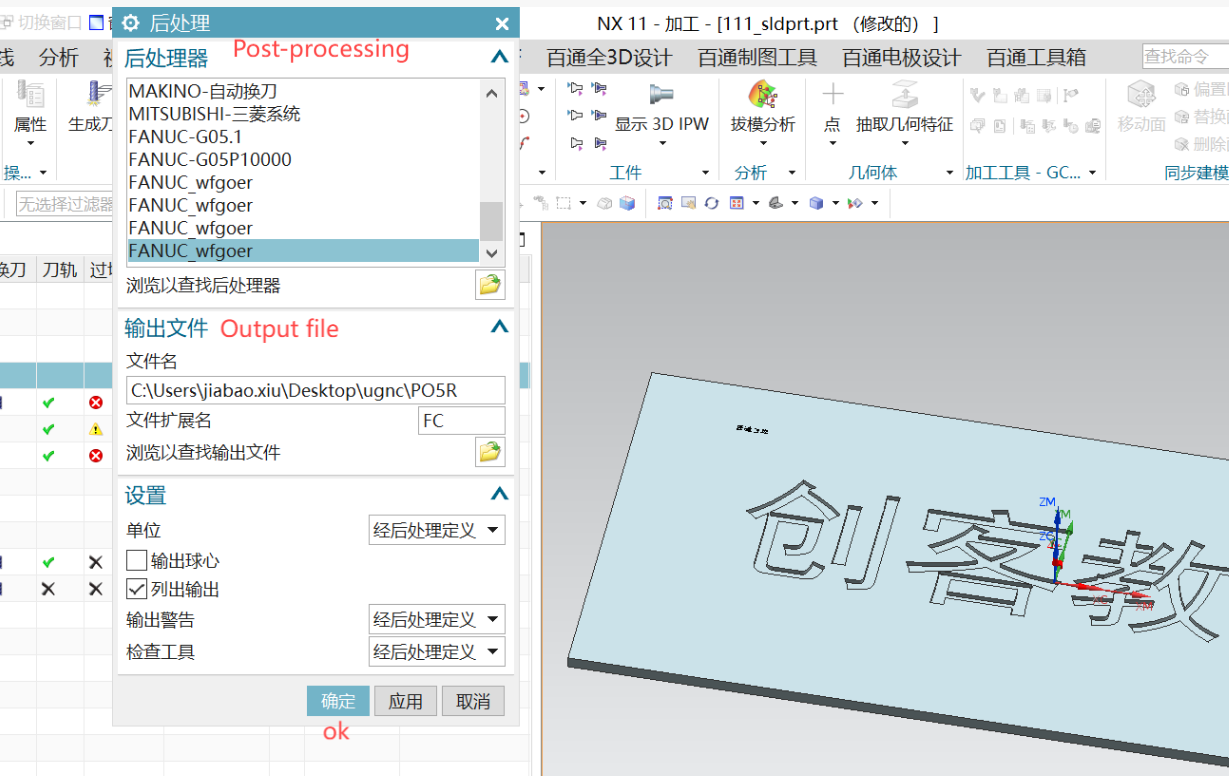Collapse the 设置 section

pos(499,494)
